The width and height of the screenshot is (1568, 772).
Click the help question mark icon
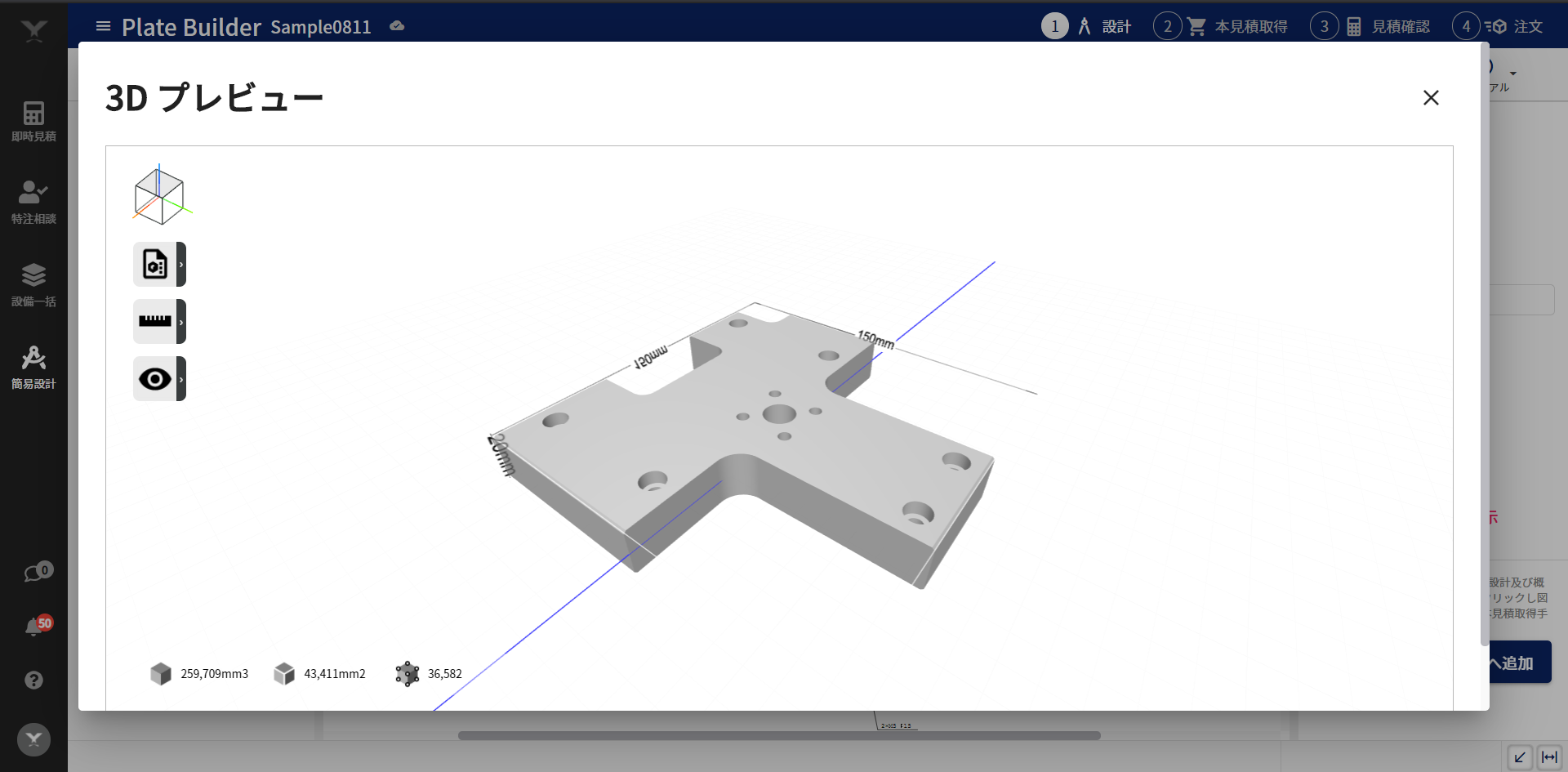coord(33,681)
